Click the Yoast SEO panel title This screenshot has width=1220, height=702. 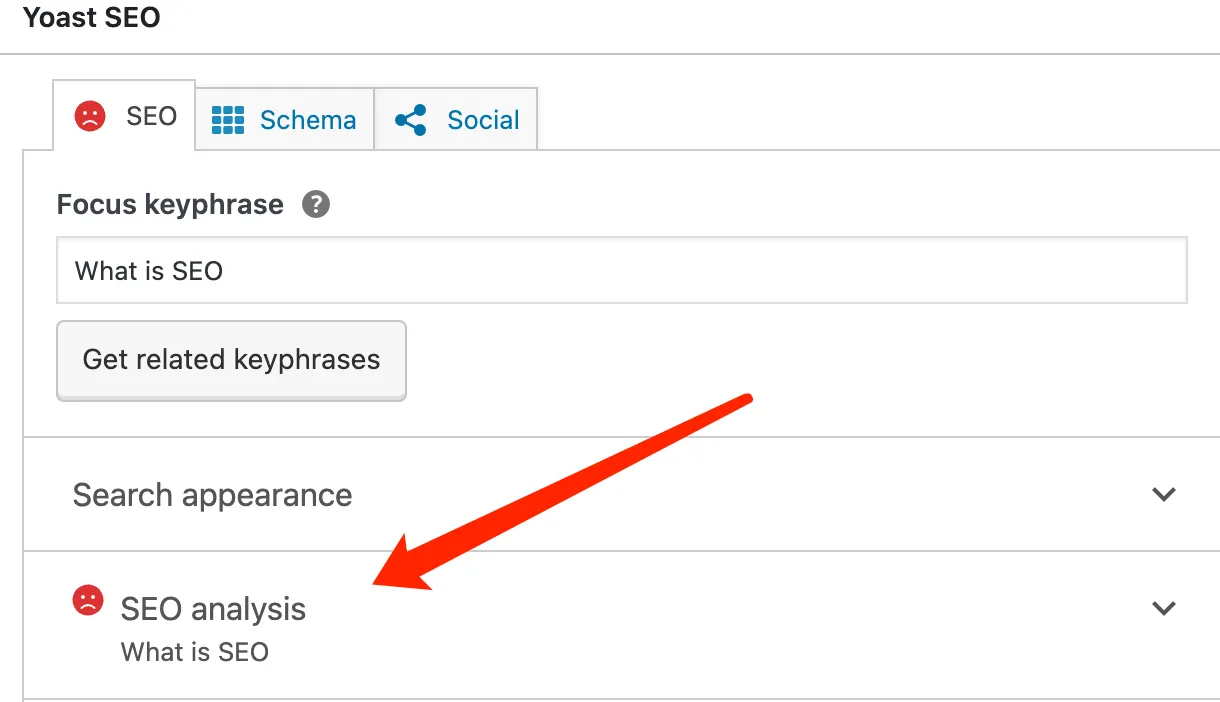[92, 18]
